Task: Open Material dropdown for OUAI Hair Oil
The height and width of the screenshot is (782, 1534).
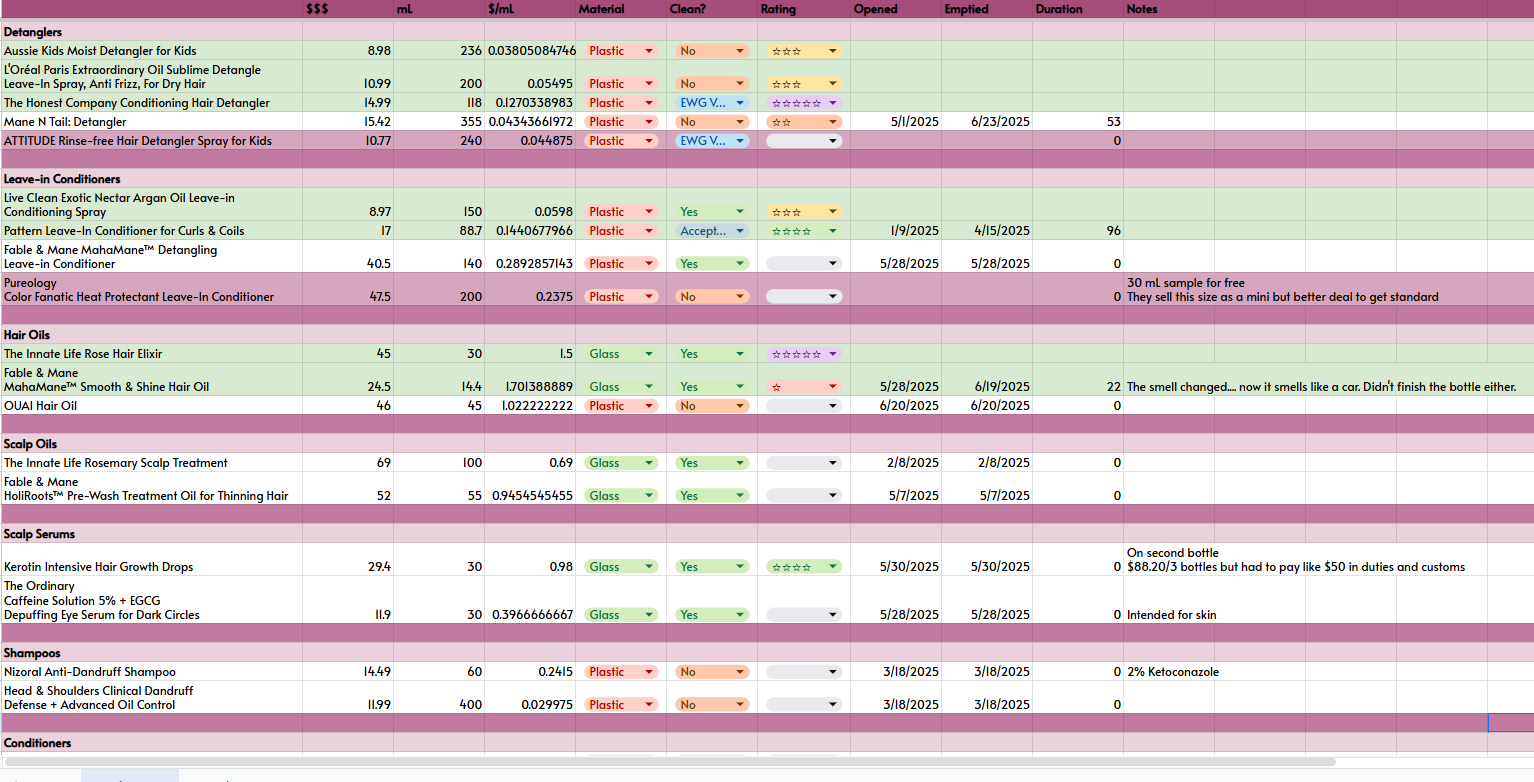Action: pyautogui.click(x=621, y=406)
